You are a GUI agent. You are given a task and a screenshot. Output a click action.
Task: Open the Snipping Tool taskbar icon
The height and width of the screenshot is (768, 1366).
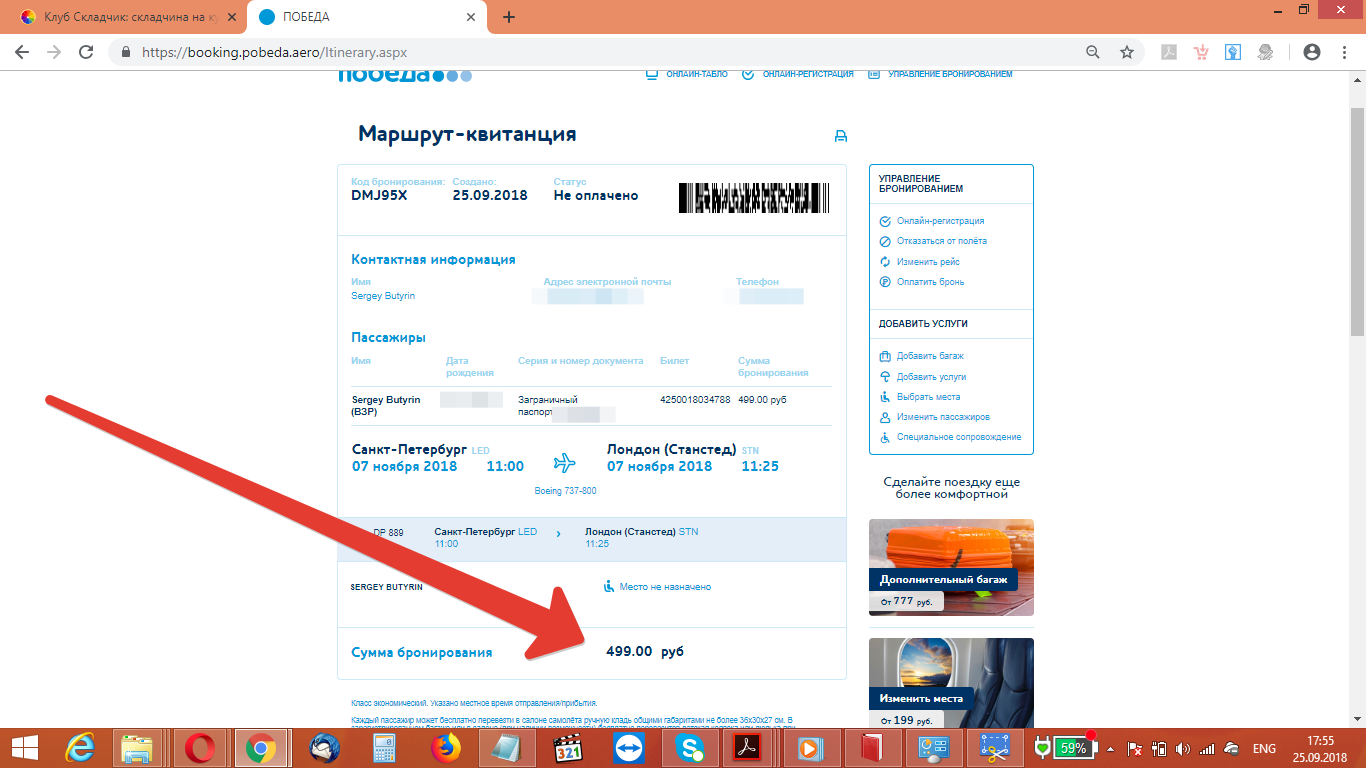[995, 748]
